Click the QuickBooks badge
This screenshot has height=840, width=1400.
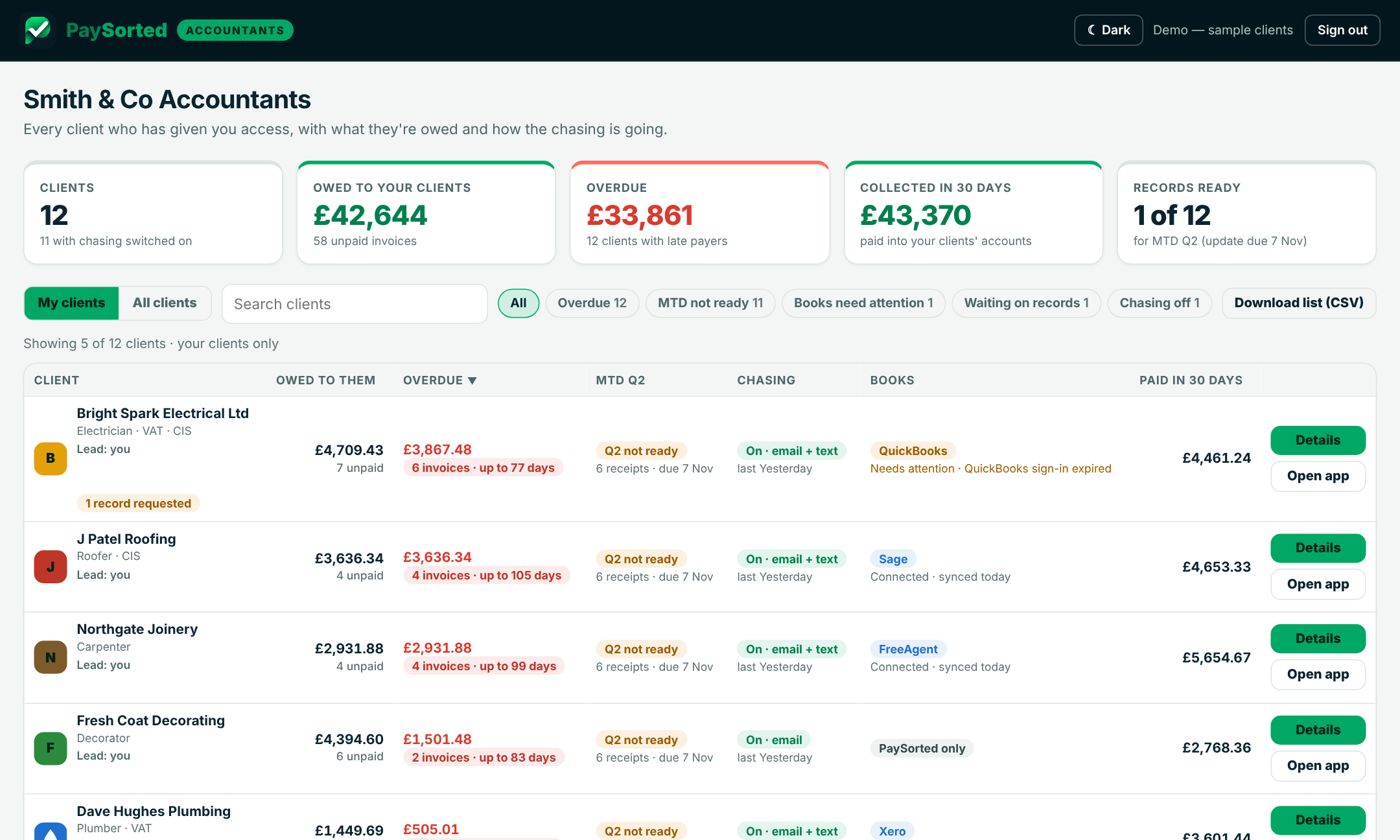click(913, 451)
